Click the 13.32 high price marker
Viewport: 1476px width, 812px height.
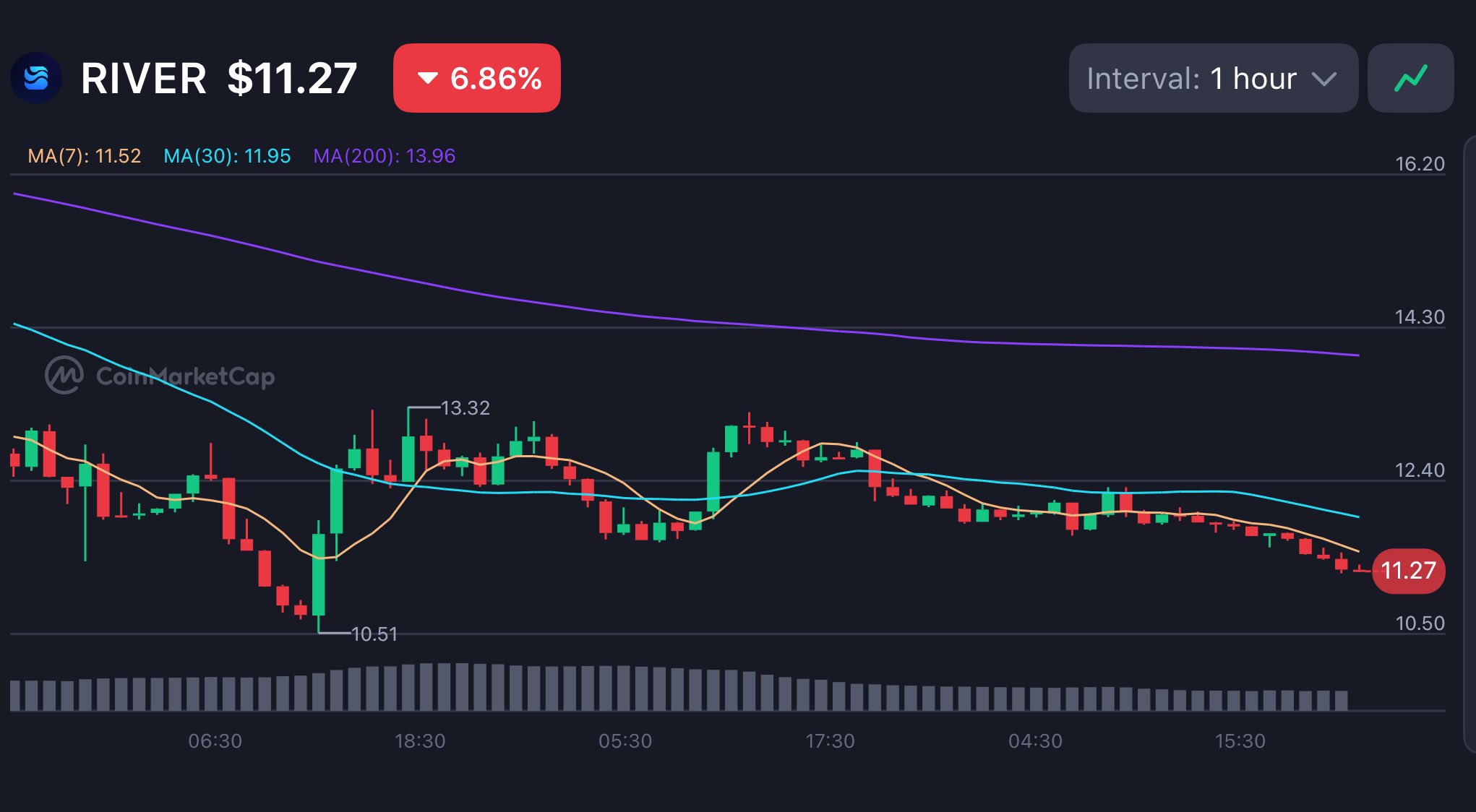[x=465, y=408]
